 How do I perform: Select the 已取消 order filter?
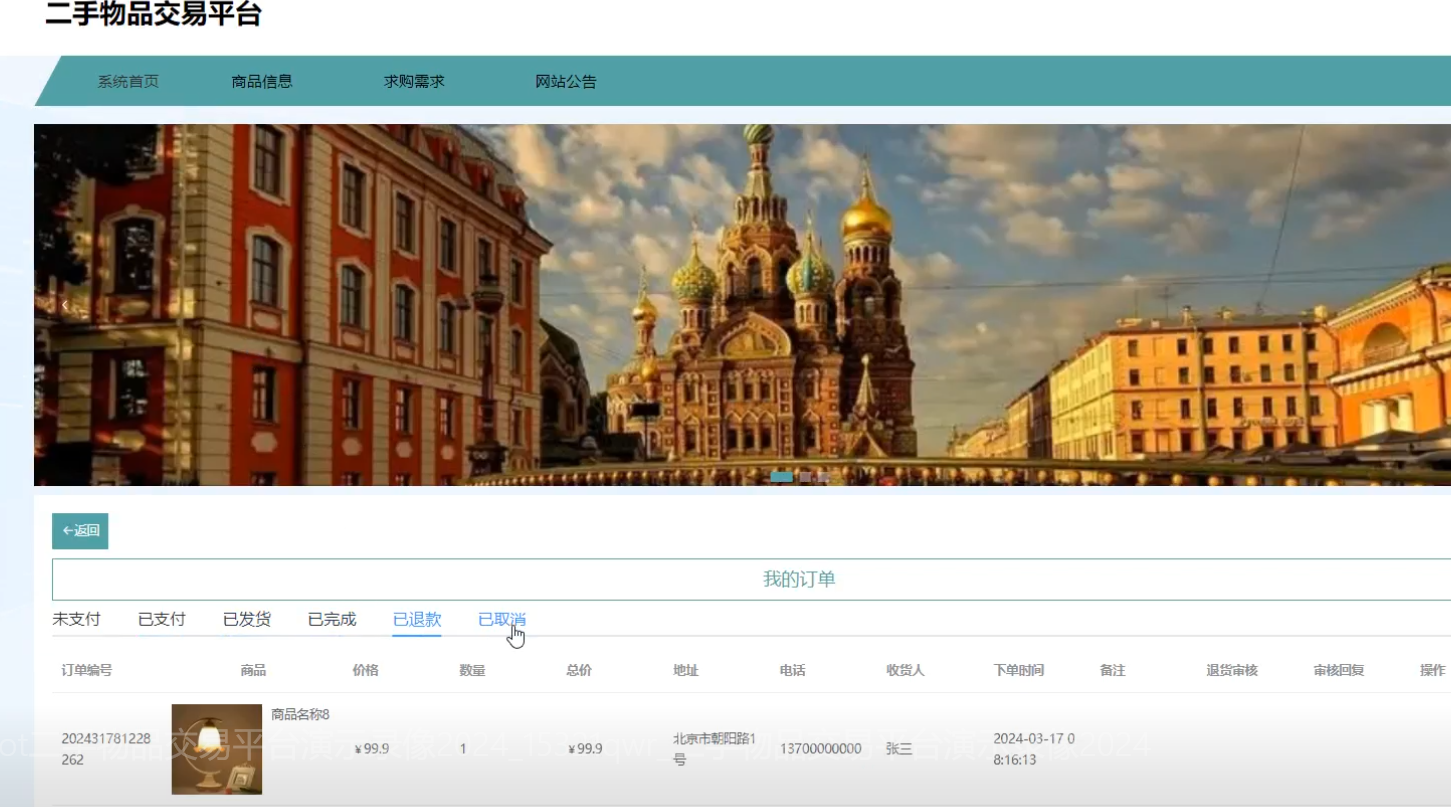[502, 619]
